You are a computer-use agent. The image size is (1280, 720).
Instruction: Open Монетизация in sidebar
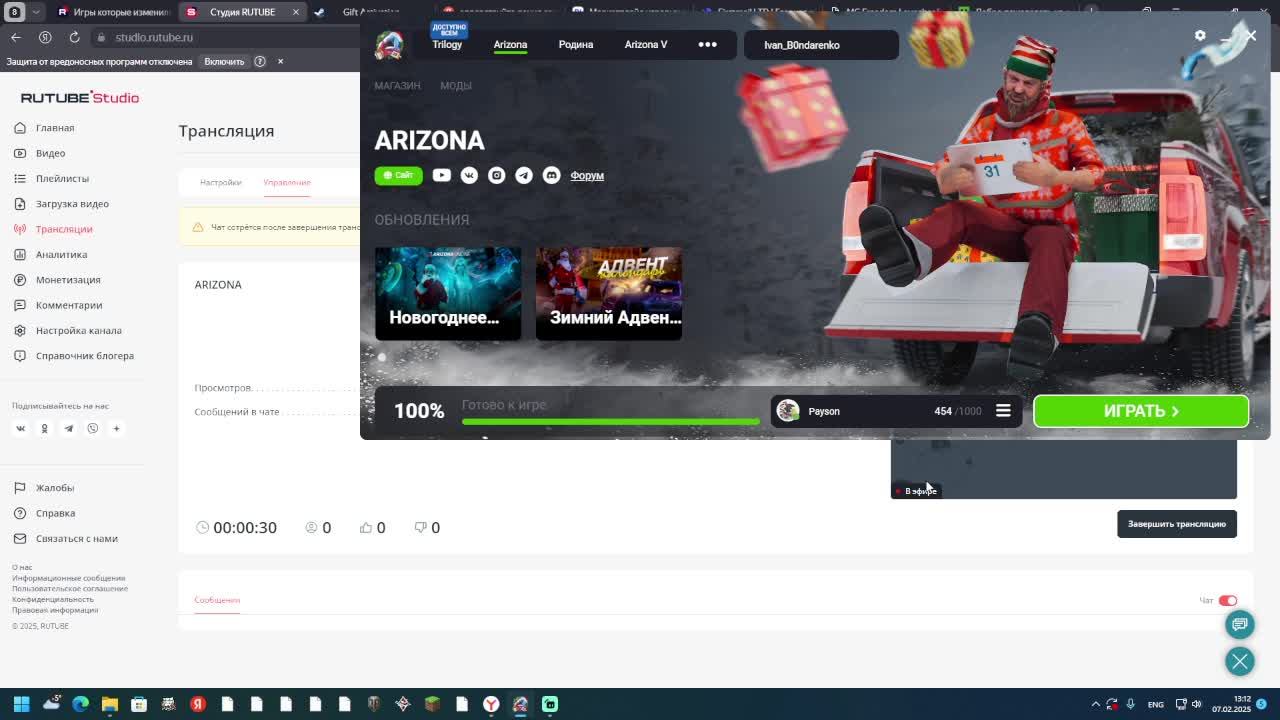68,280
